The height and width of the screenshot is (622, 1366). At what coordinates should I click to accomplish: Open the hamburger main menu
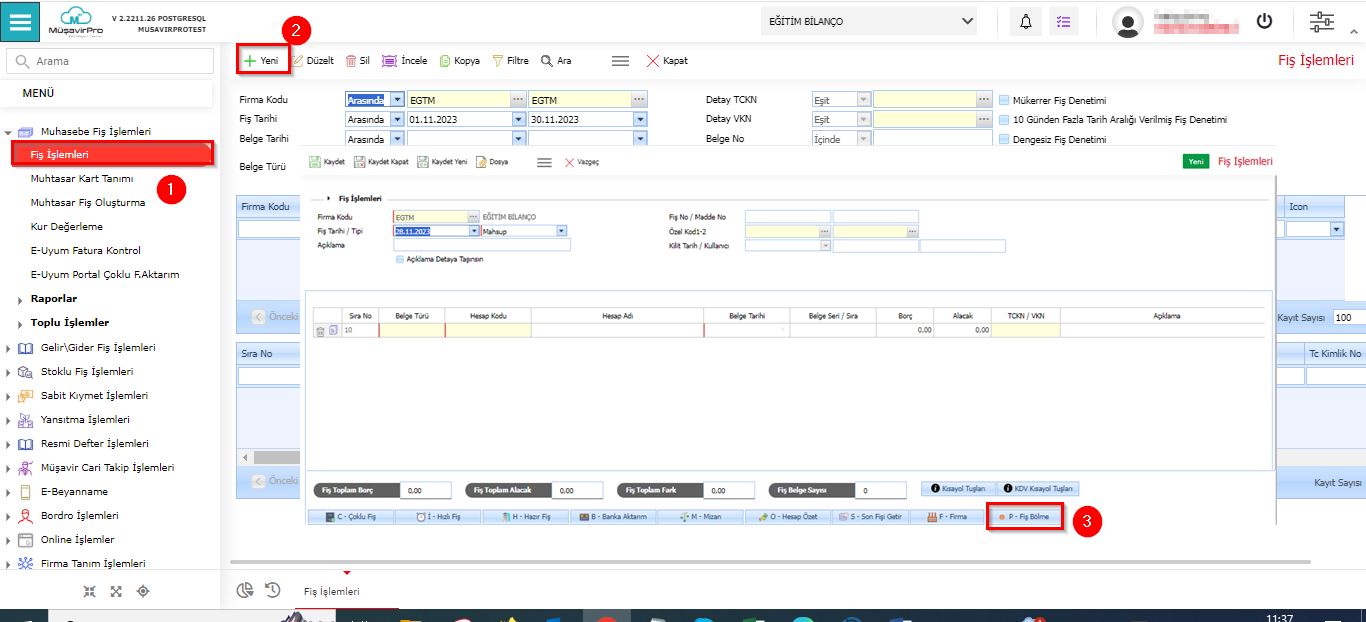[x=20, y=21]
